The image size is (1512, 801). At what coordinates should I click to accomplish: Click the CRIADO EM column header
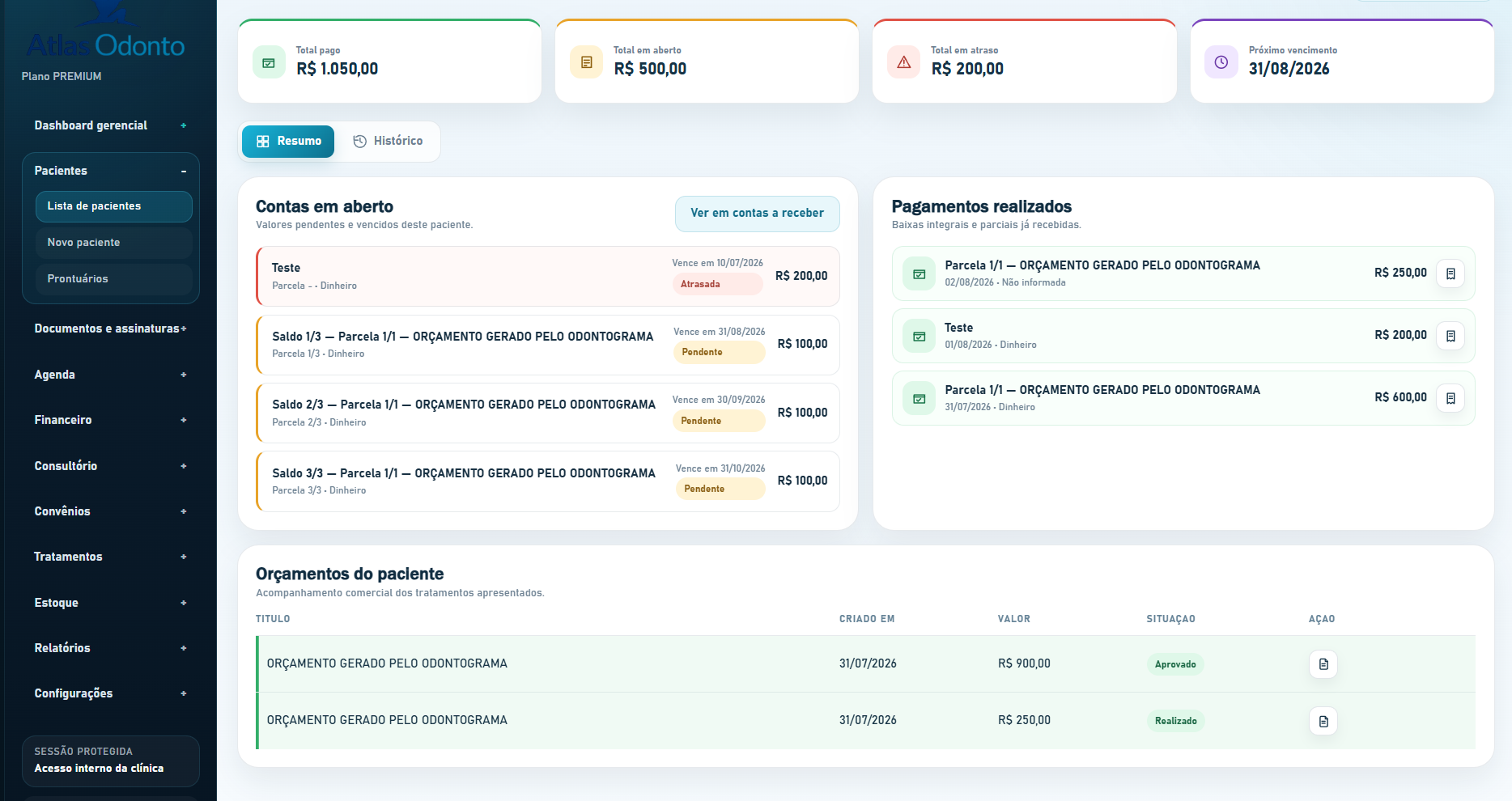click(867, 619)
